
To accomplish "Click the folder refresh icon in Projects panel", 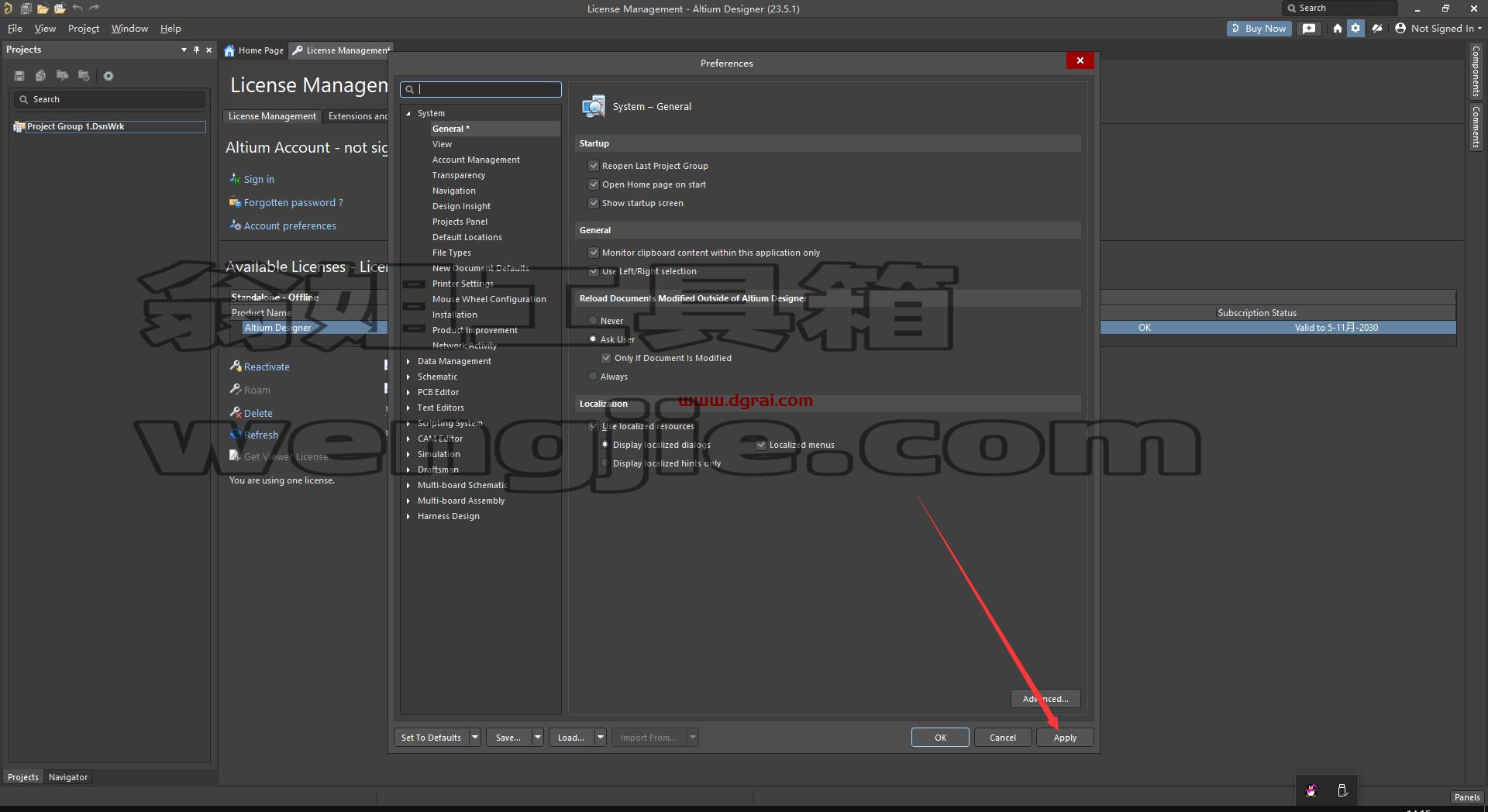I will point(84,76).
